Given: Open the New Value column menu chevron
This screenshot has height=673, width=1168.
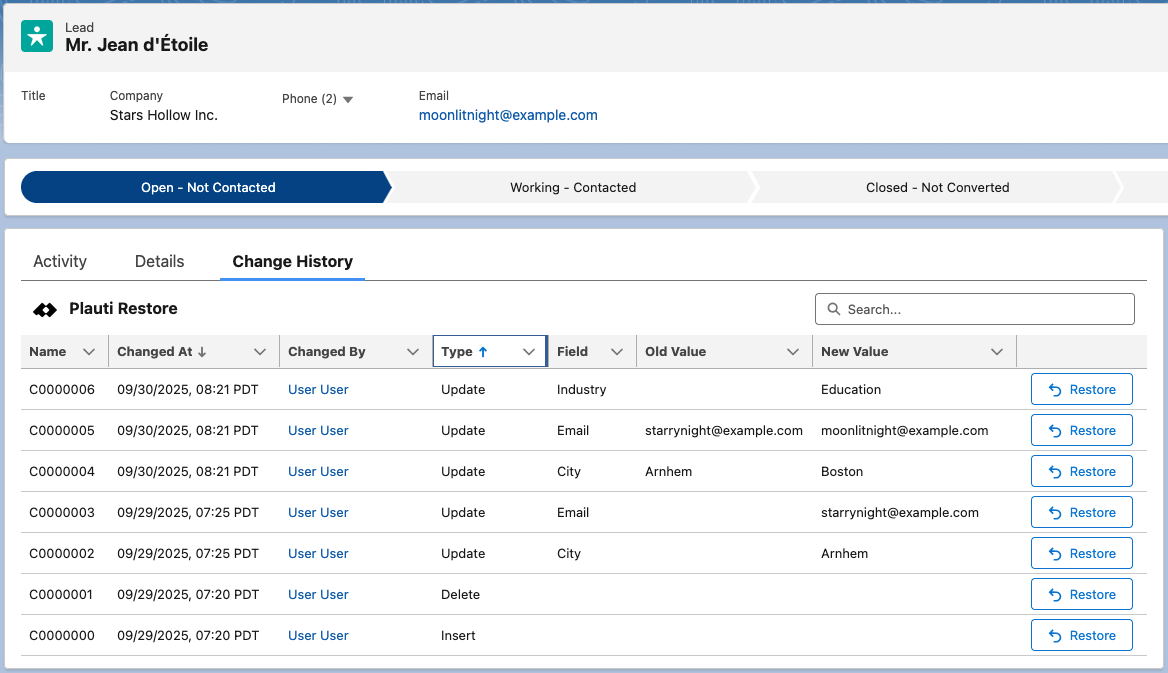Looking at the screenshot, I should tap(997, 352).
